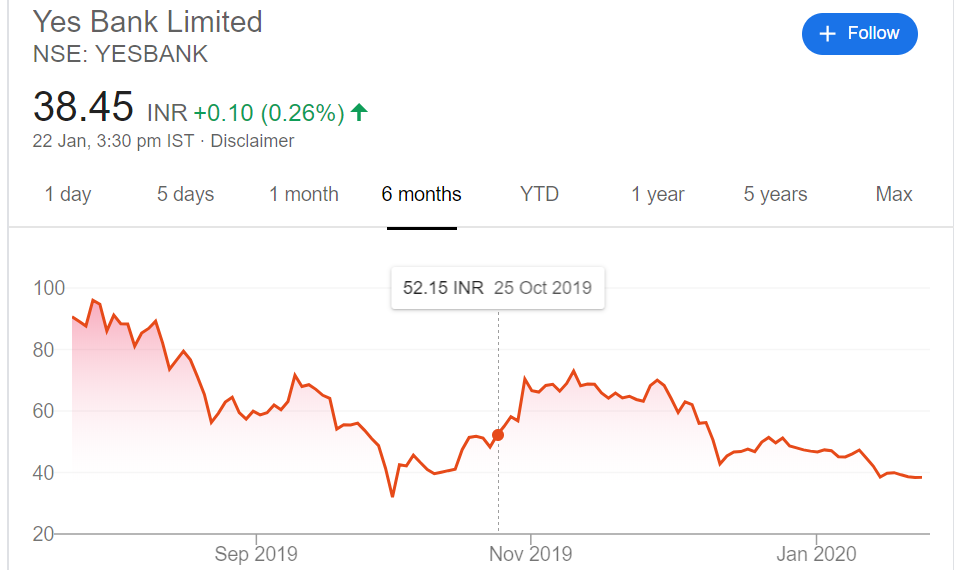
Task: Click the Jan 2020 axis label
Action: coord(816,554)
